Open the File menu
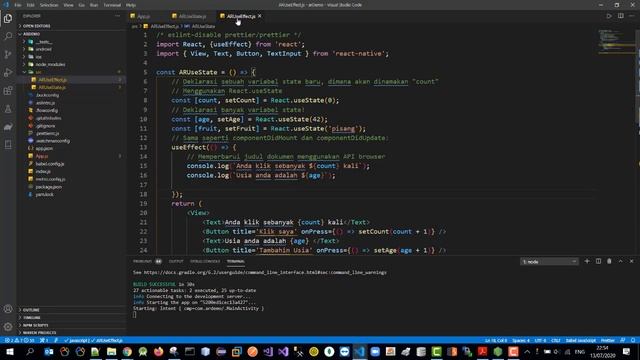Image resolution: width=640 pixels, height=360 pixels. pos(18,5)
